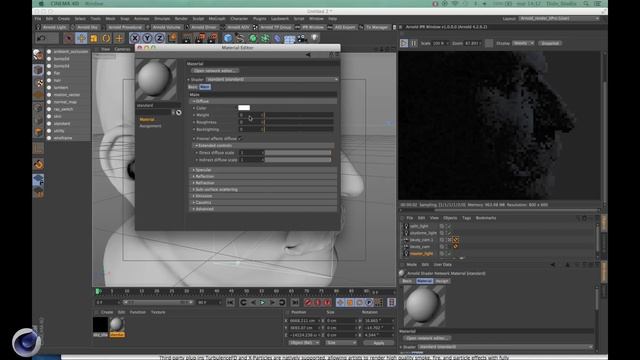
Task: Click the orange coordinate system cube icon
Action: click(172, 38)
